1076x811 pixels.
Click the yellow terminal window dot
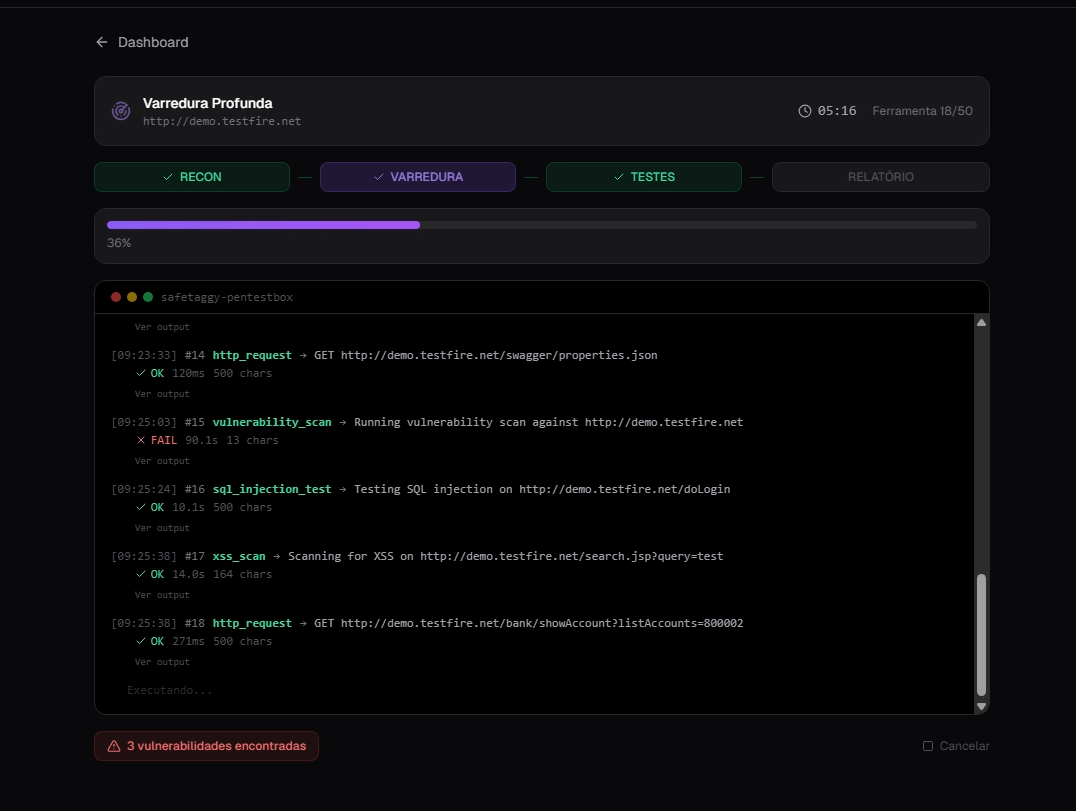pyautogui.click(x=132, y=297)
